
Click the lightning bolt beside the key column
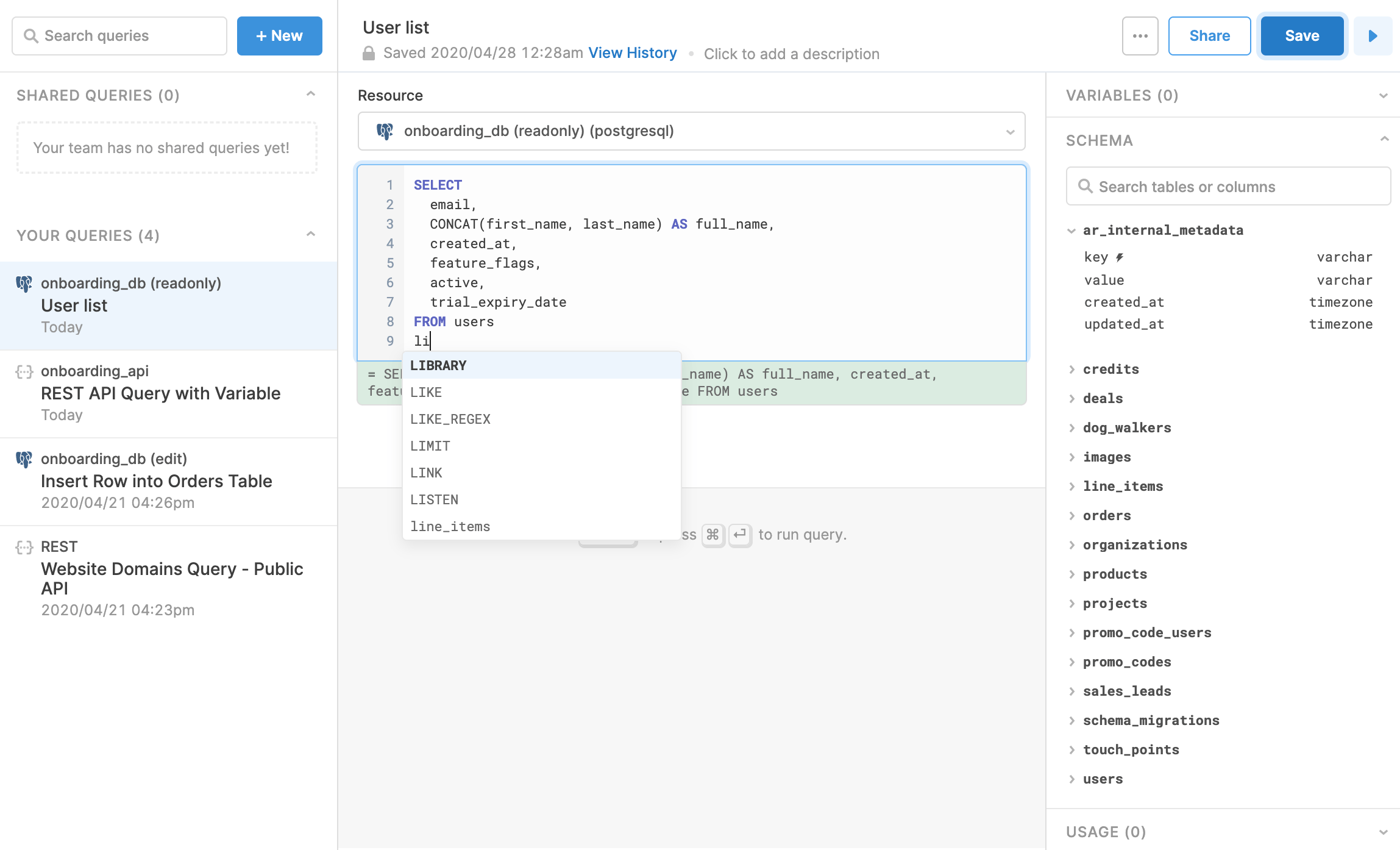(1120, 257)
